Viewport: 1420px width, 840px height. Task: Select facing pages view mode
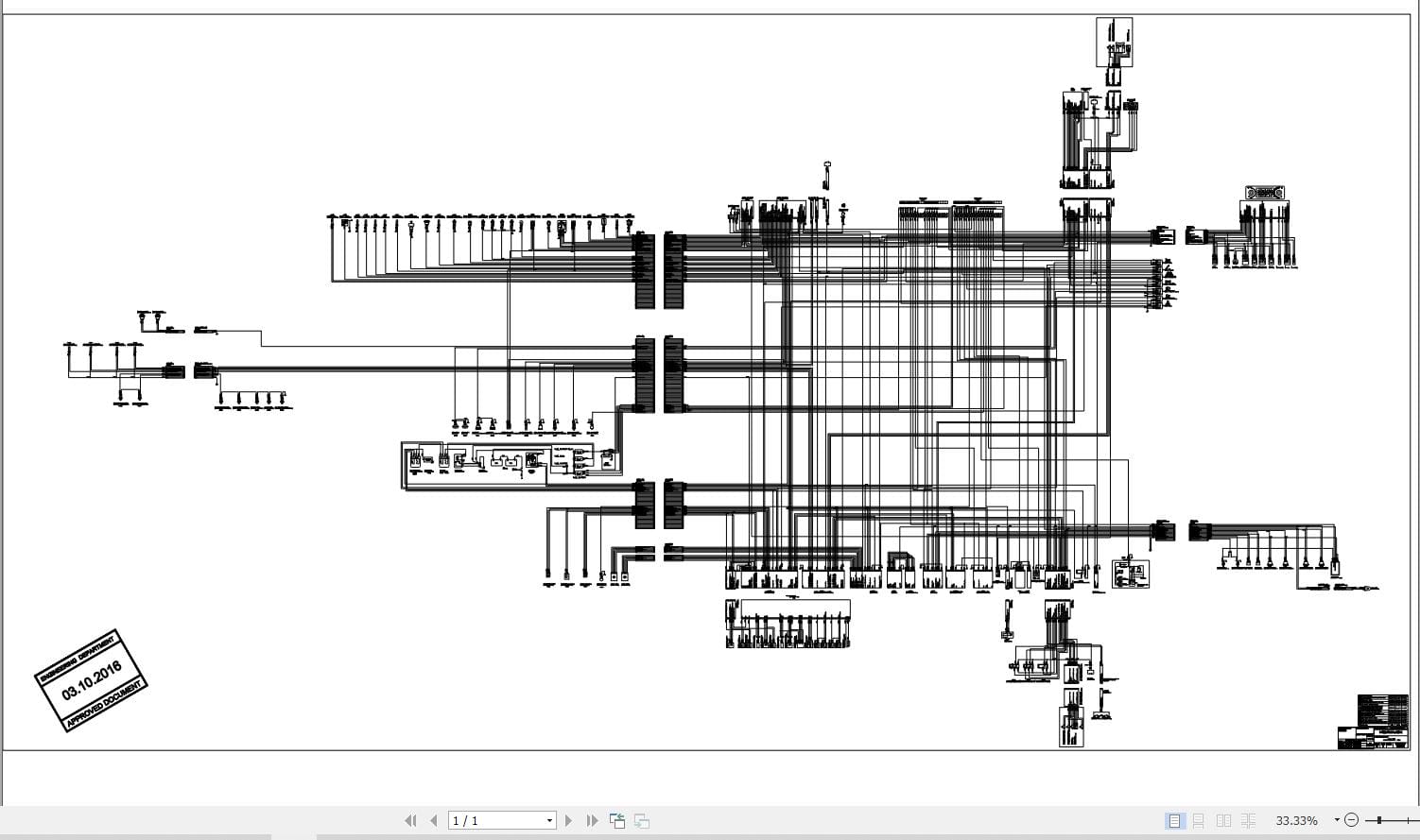pyautogui.click(x=1223, y=820)
